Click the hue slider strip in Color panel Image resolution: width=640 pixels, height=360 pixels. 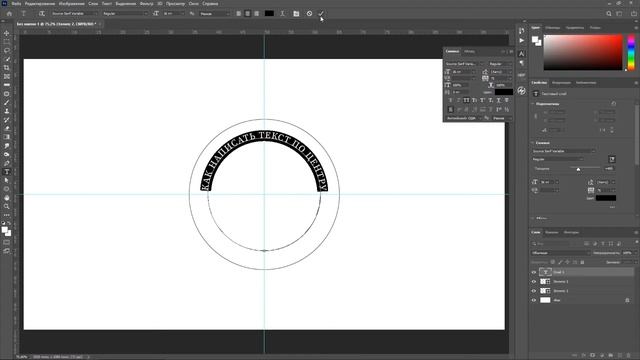coord(631,52)
